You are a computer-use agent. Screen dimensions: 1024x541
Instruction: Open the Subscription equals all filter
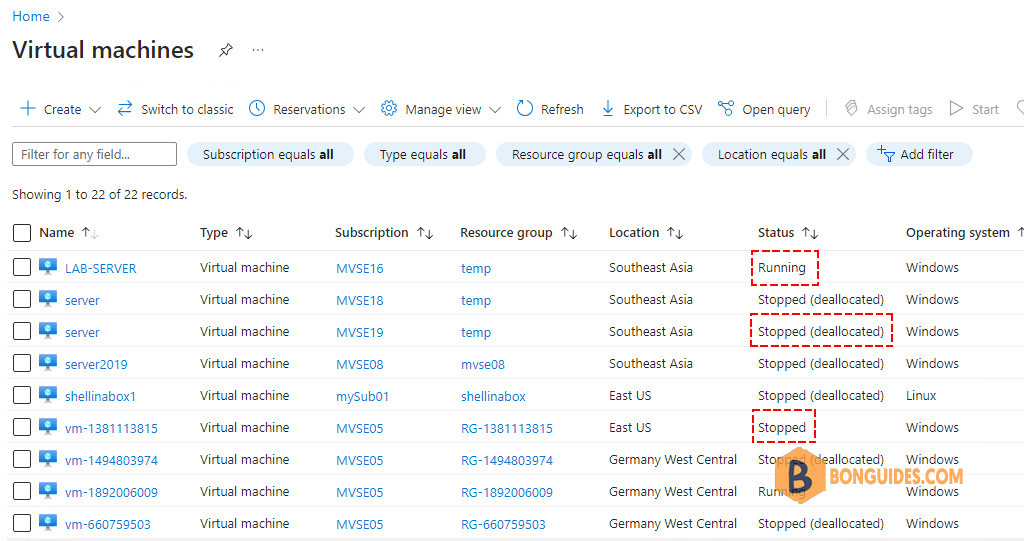pos(270,154)
